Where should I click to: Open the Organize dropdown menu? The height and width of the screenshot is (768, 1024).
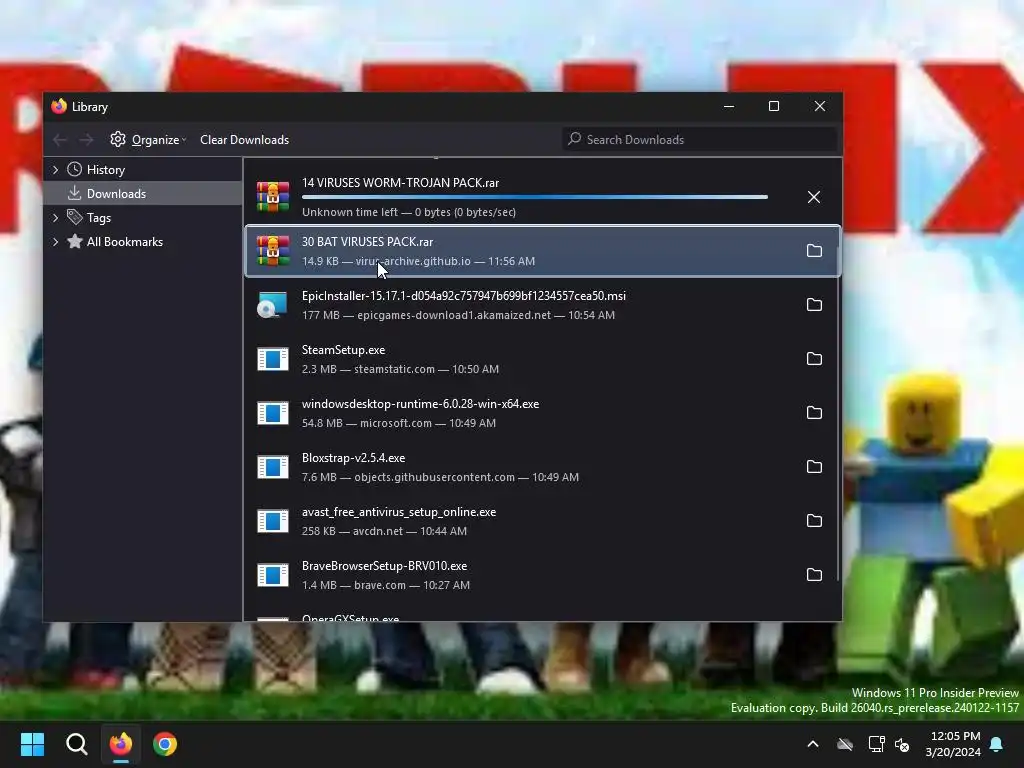pyautogui.click(x=148, y=140)
